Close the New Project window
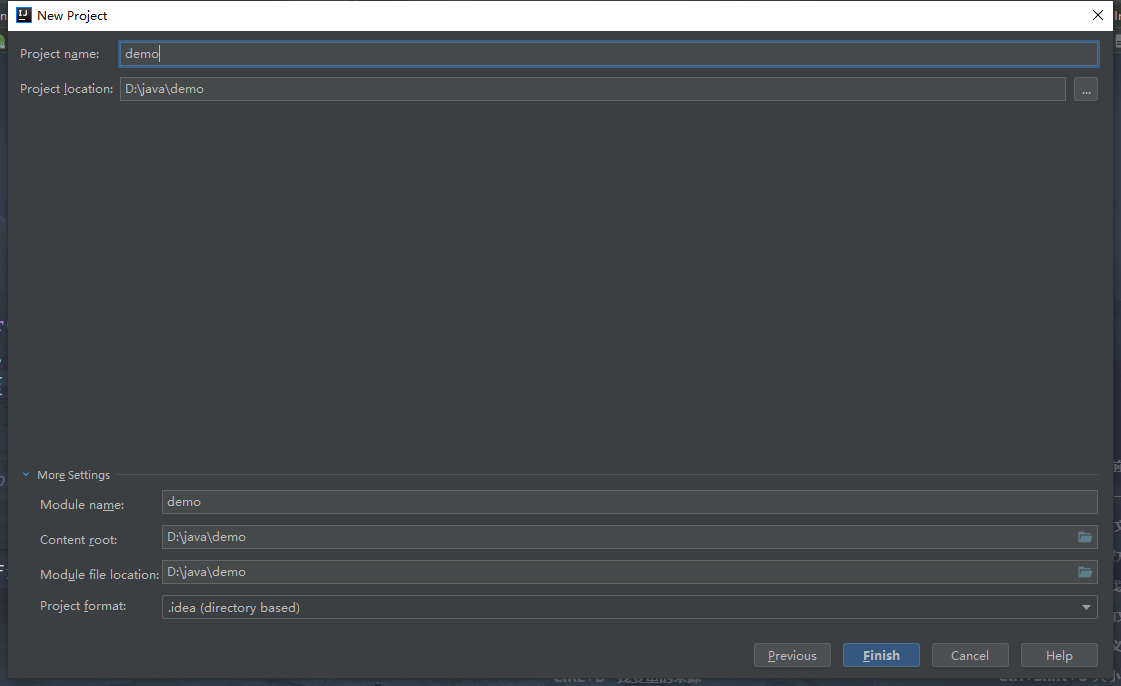This screenshot has height=686, width=1121. (1098, 15)
